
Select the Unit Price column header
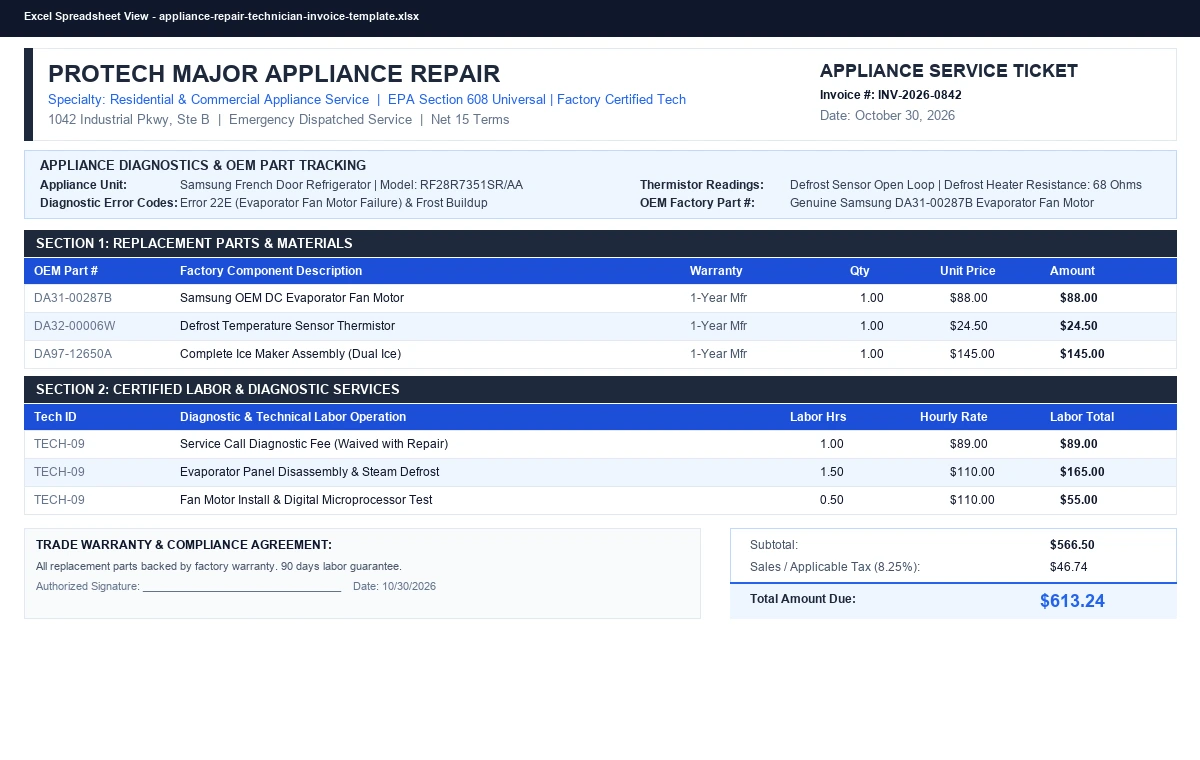(968, 271)
